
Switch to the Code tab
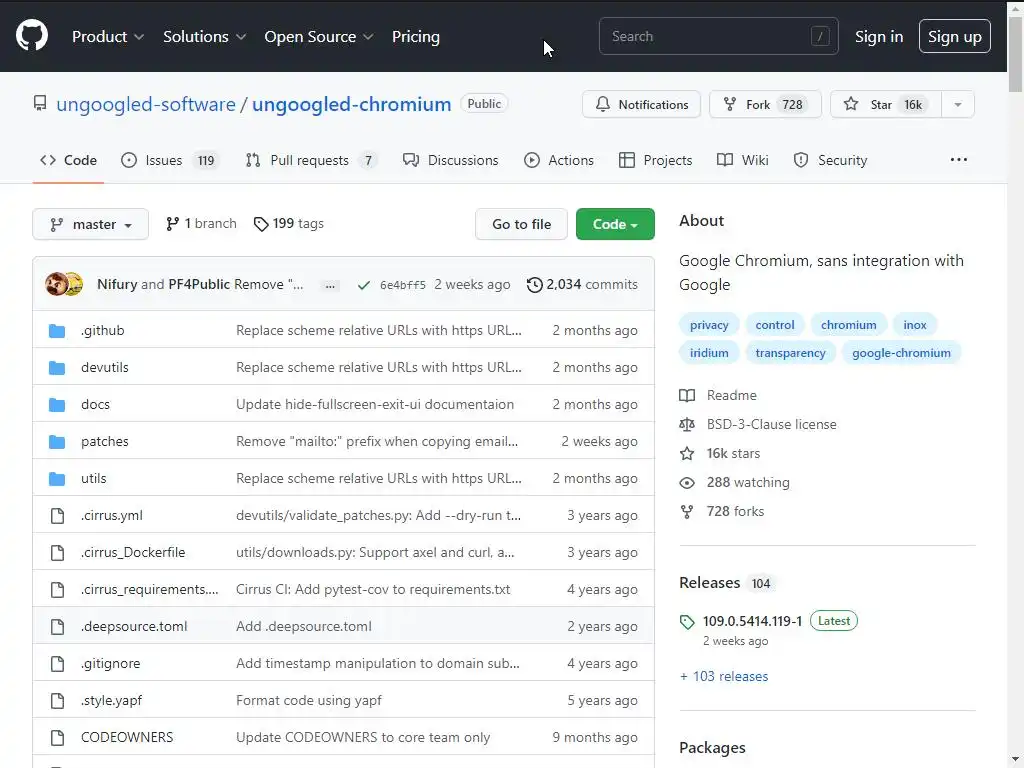point(68,160)
